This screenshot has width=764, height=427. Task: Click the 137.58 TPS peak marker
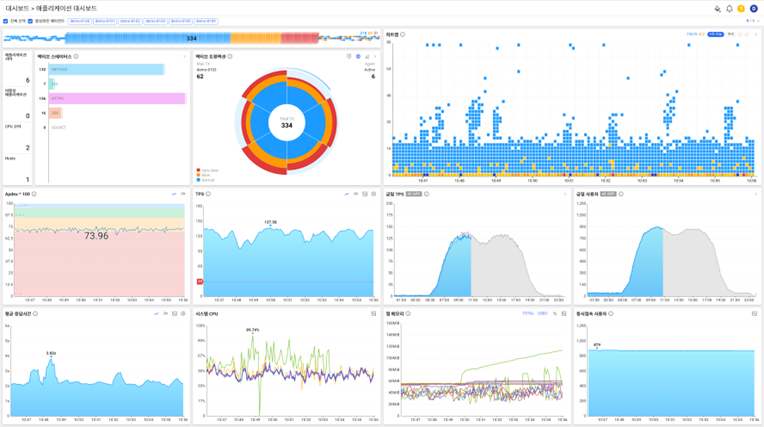[270, 225]
